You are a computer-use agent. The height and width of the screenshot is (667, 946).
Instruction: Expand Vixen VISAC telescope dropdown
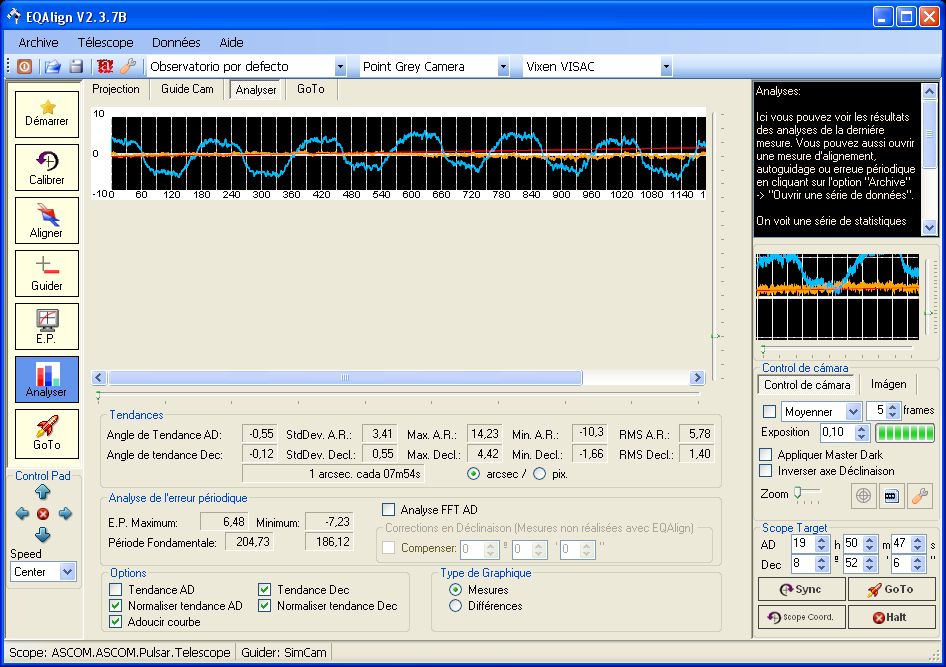coord(666,67)
